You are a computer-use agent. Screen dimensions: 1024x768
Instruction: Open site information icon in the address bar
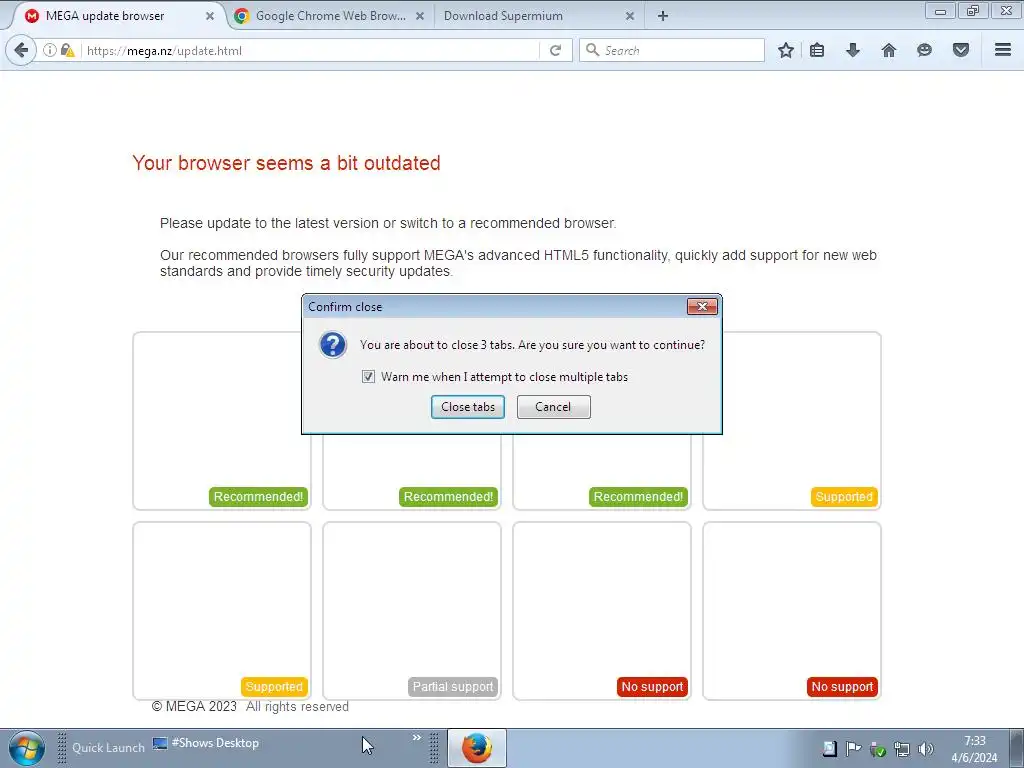click(x=50, y=50)
